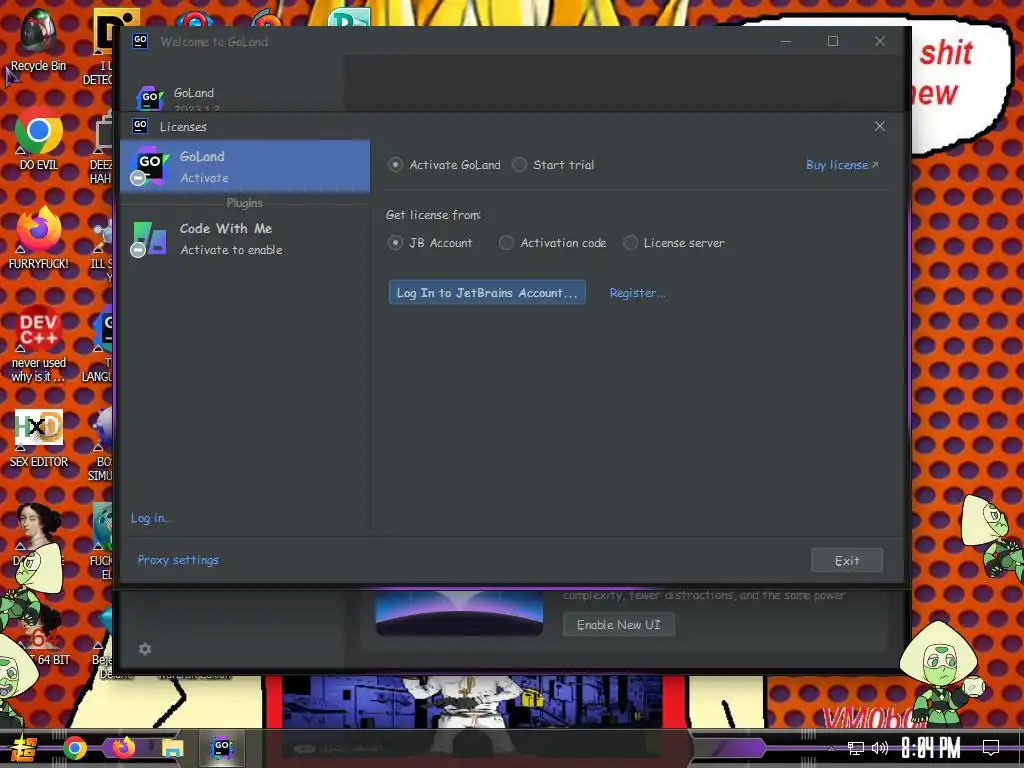Open the network tray icon
This screenshot has width=1024, height=768.
point(856,748)
